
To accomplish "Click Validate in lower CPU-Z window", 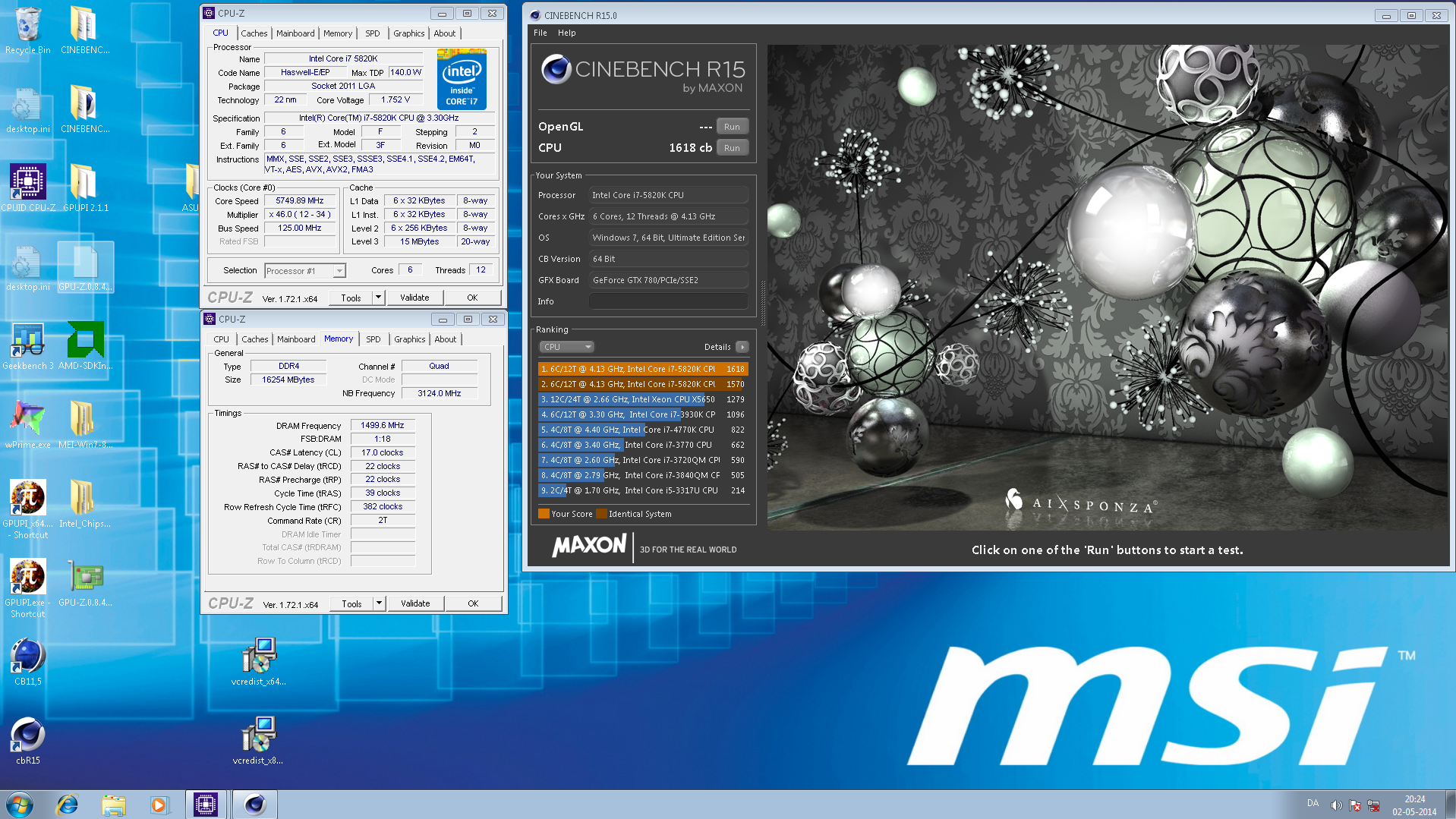I will click(x=415, y=603).
